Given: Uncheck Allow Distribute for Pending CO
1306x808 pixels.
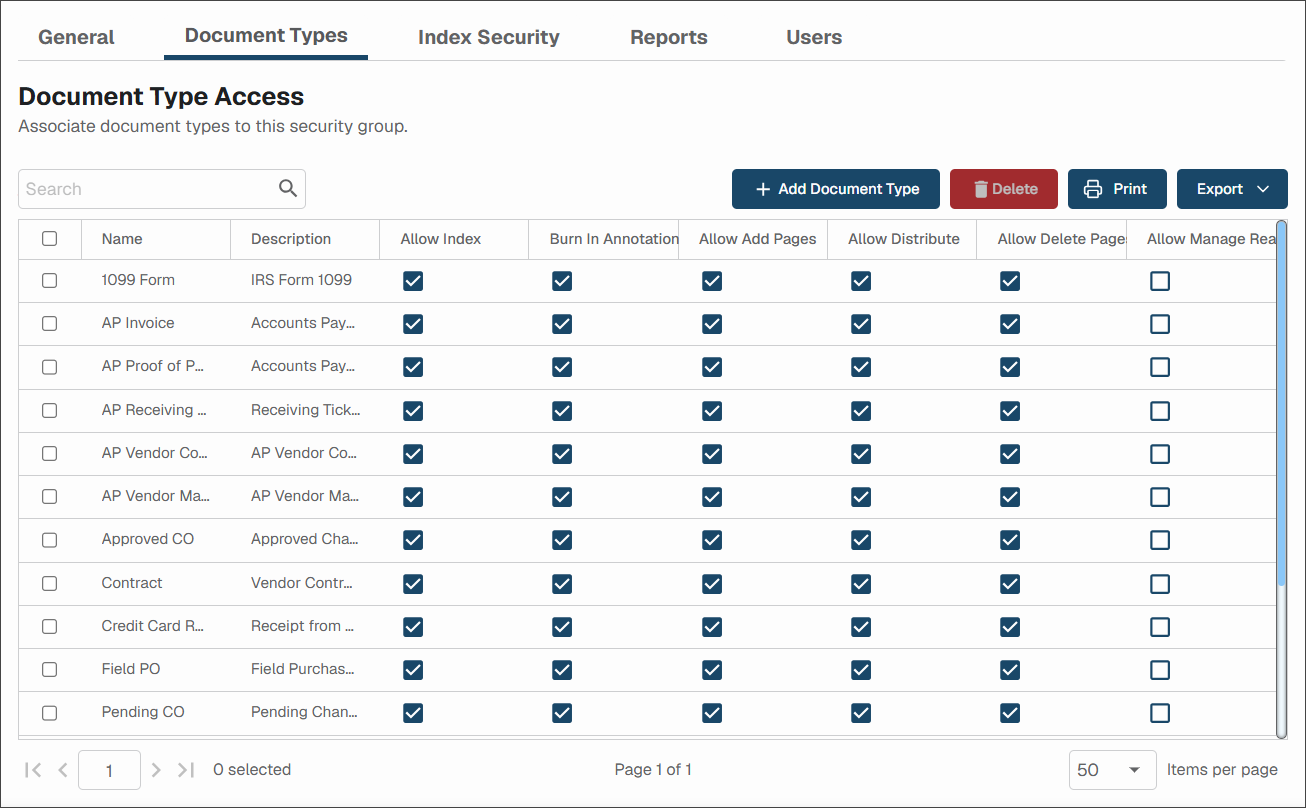Looking at the screenshot, I should tap(861, 713).
